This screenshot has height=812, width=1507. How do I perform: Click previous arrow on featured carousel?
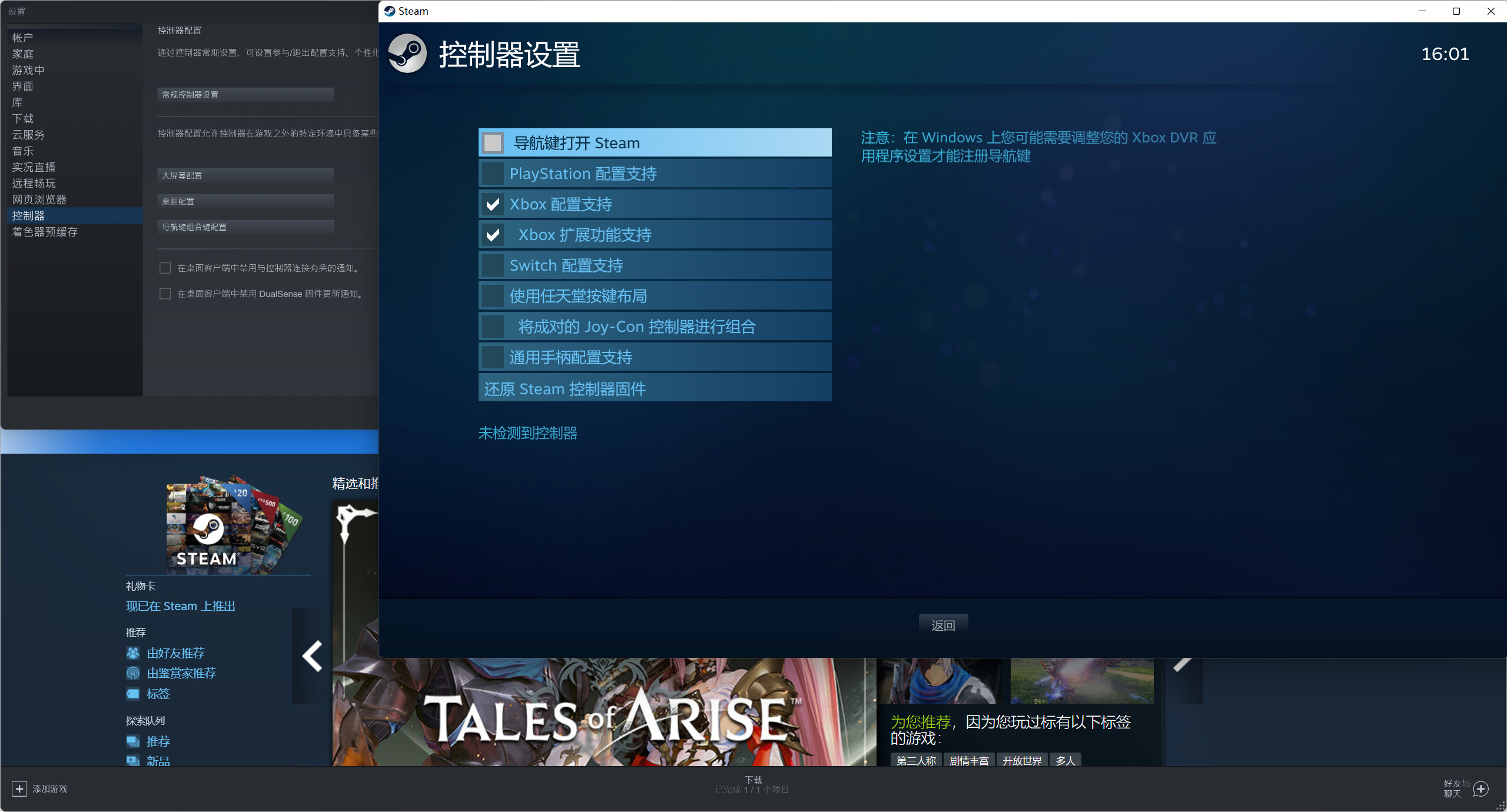point(312,656)
